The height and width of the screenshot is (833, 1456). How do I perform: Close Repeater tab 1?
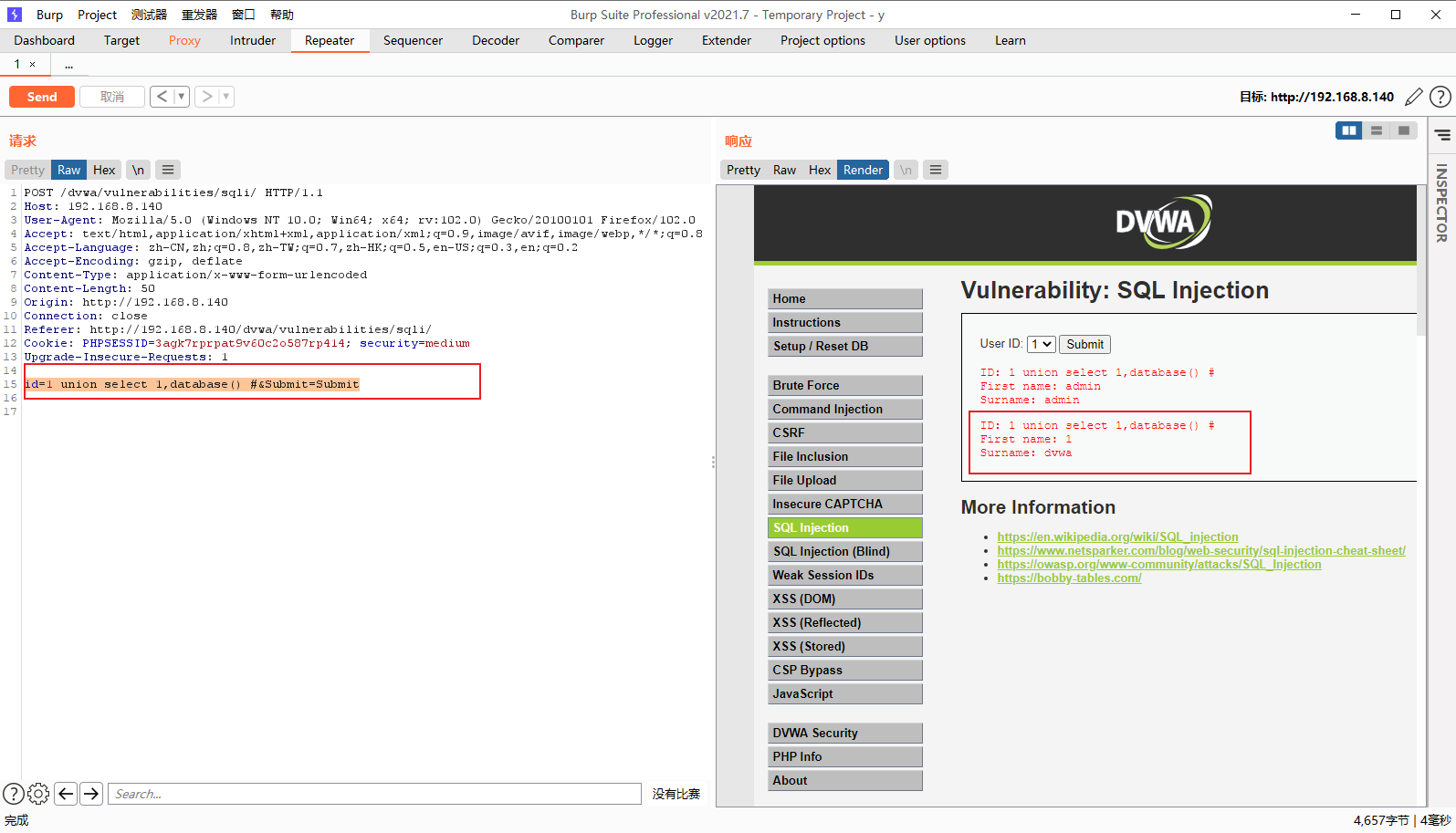tap(33, 65)
